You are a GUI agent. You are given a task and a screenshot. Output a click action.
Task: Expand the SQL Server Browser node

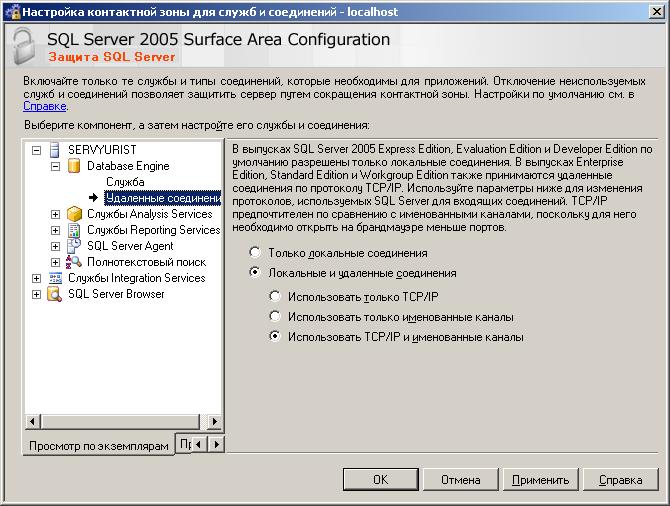36,294
